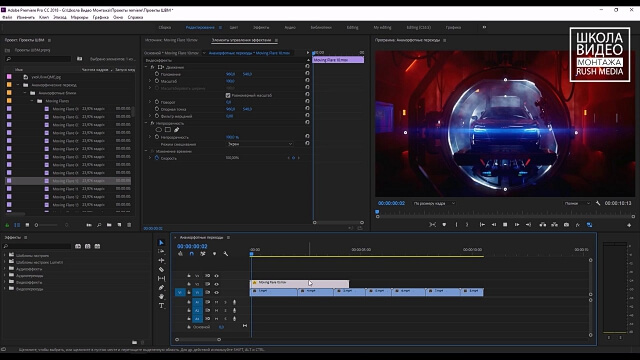Click Mark In in Program monitor

pyautogui.click(x=456, y=224)
